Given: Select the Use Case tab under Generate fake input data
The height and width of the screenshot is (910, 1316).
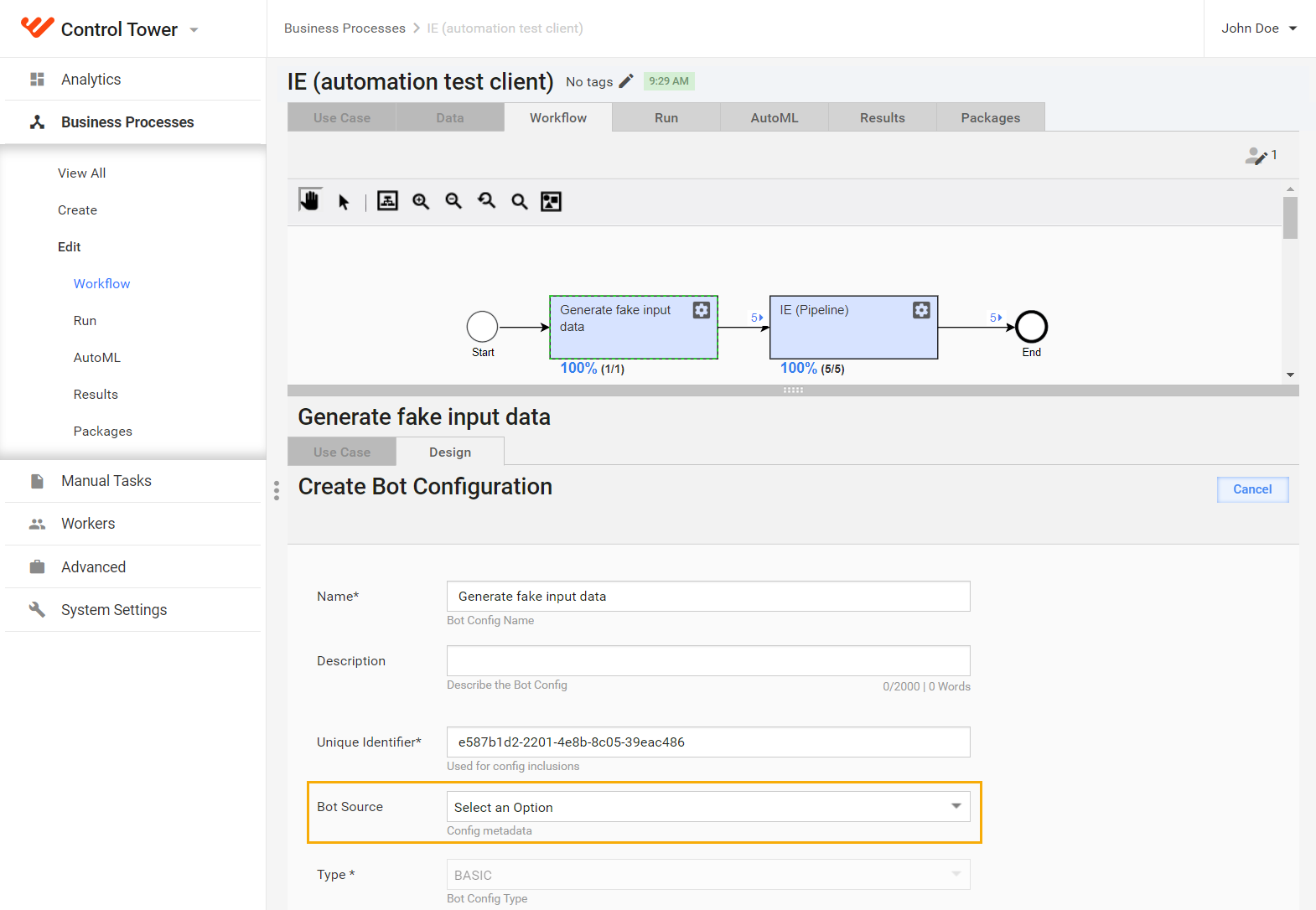Looking at the screenshot, I should [x=341, y=452].
